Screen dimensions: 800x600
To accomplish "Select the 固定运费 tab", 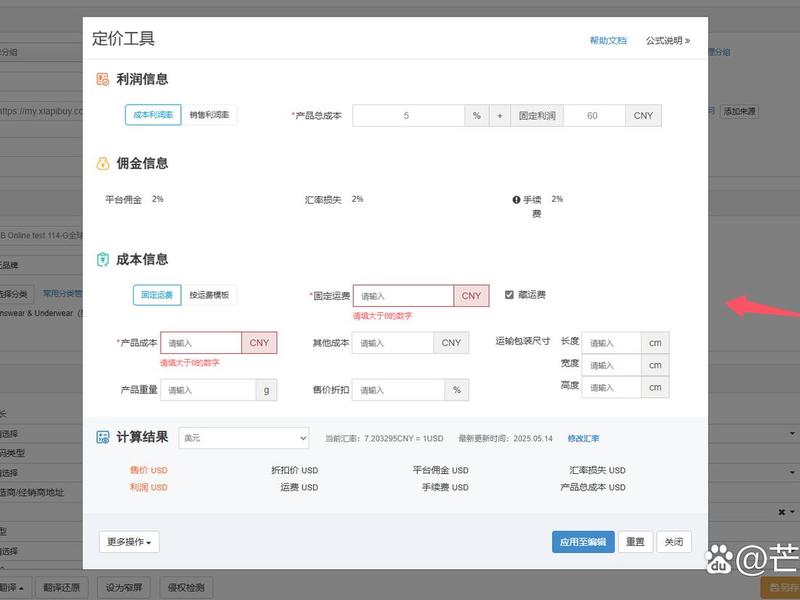I will [157, 295].
